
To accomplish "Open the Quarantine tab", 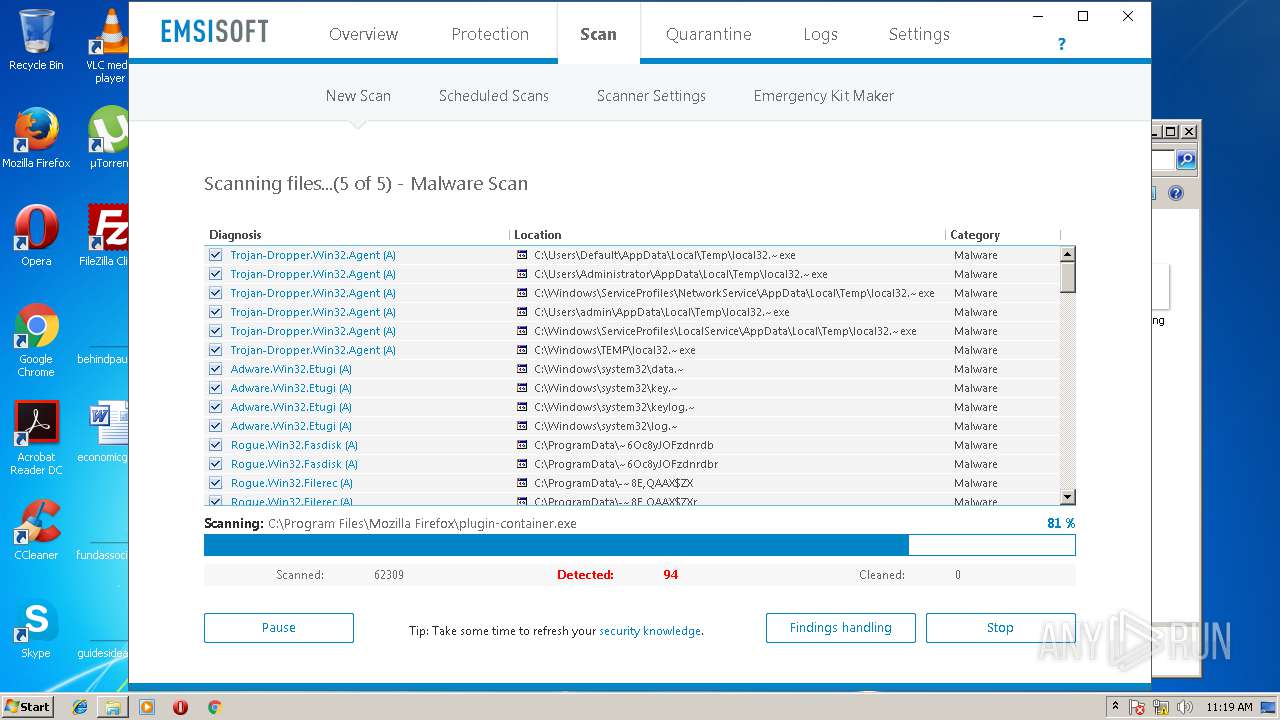I will point(708,34).
